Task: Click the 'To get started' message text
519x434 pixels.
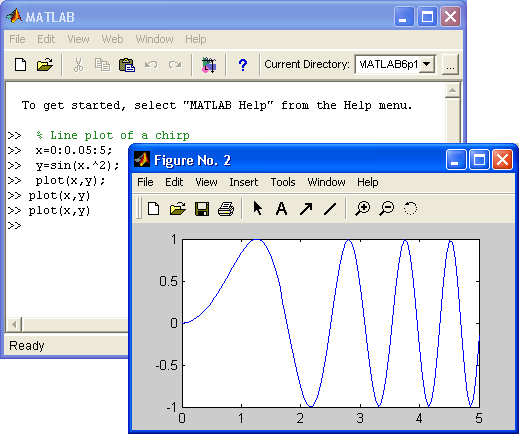Action: 217,105
